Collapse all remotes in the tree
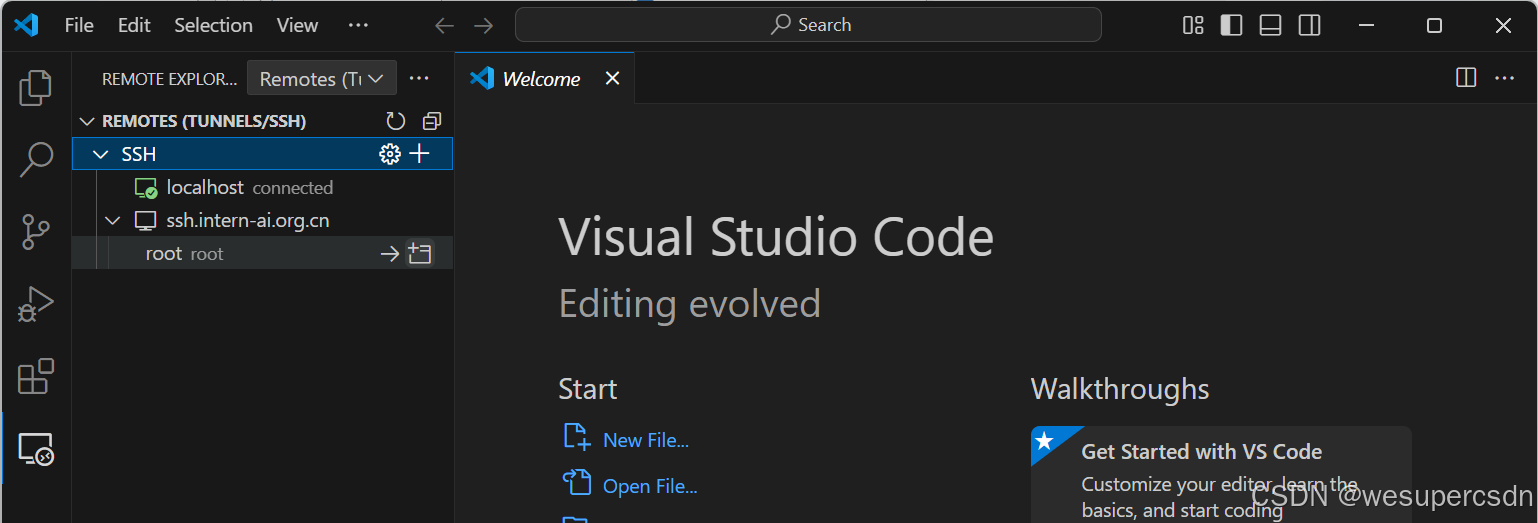The height and width of the screenshot is (523, 1538). (x=432, y=121)
